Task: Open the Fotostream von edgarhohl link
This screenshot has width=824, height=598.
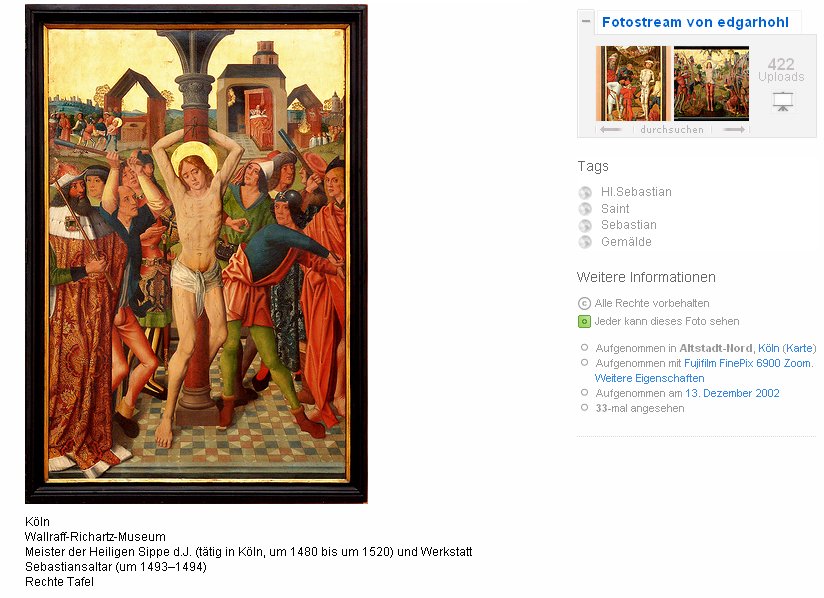Action: click(695, 22)
